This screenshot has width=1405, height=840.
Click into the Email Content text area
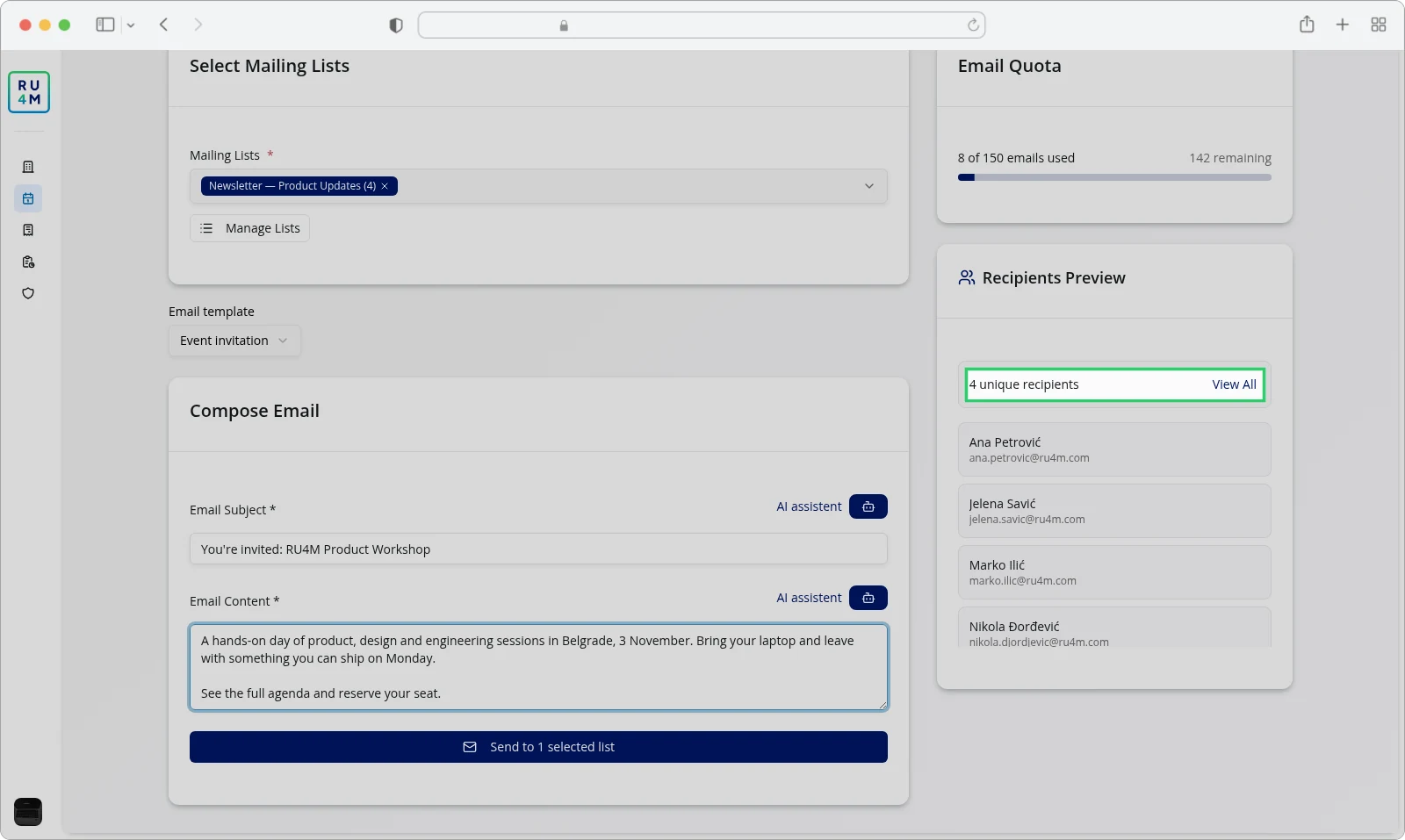pos(538,667)
